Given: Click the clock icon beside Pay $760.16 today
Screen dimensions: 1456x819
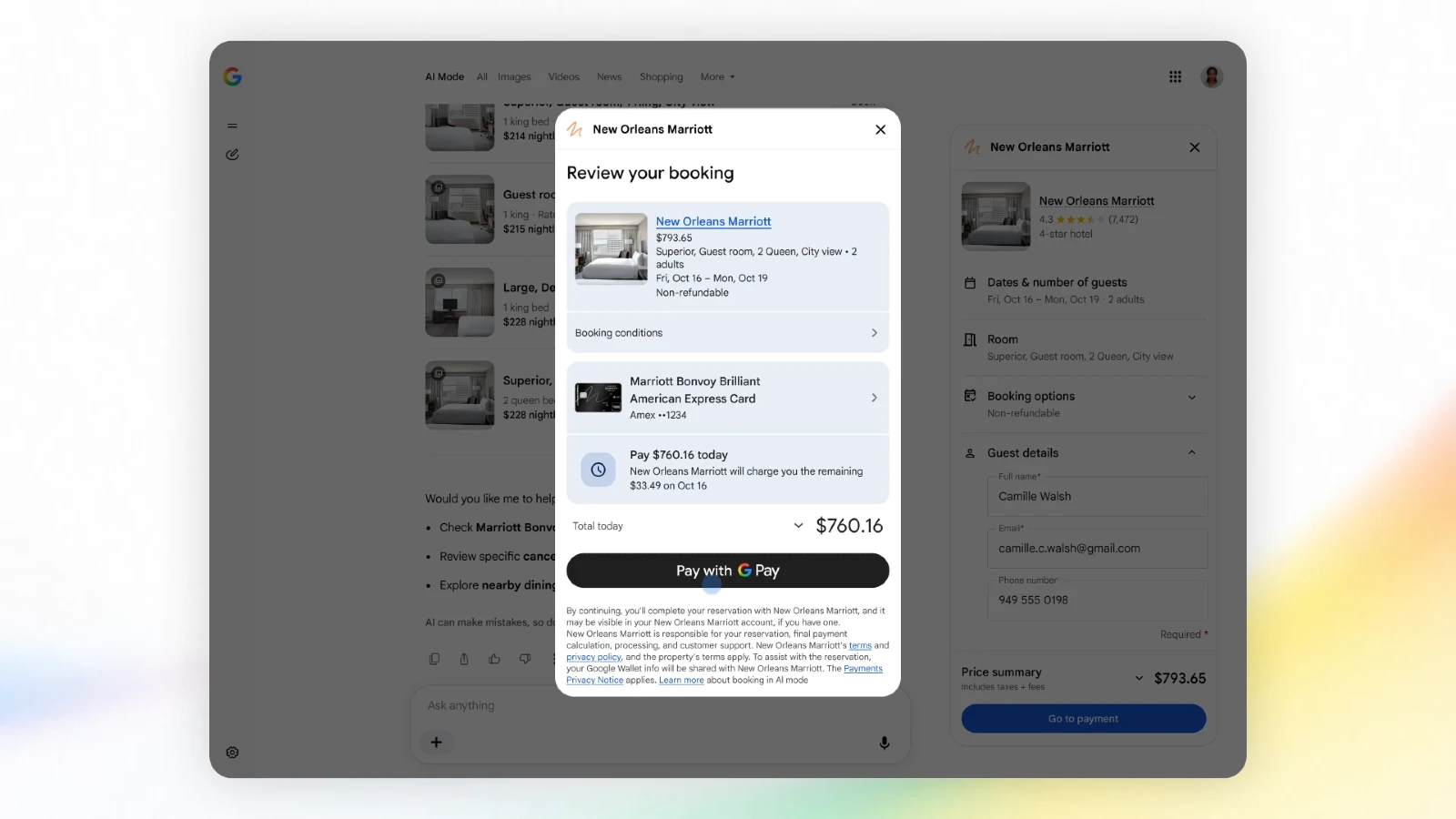Looking at the screenshot, I should tap(598, 470).
